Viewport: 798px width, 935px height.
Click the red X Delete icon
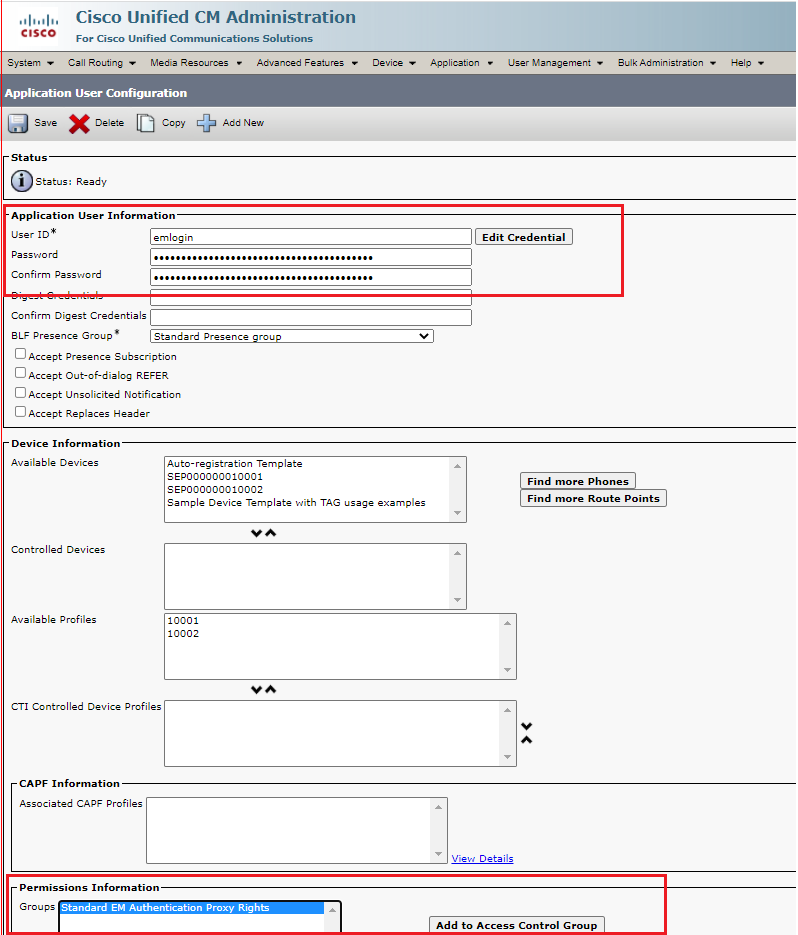(79, 123)
